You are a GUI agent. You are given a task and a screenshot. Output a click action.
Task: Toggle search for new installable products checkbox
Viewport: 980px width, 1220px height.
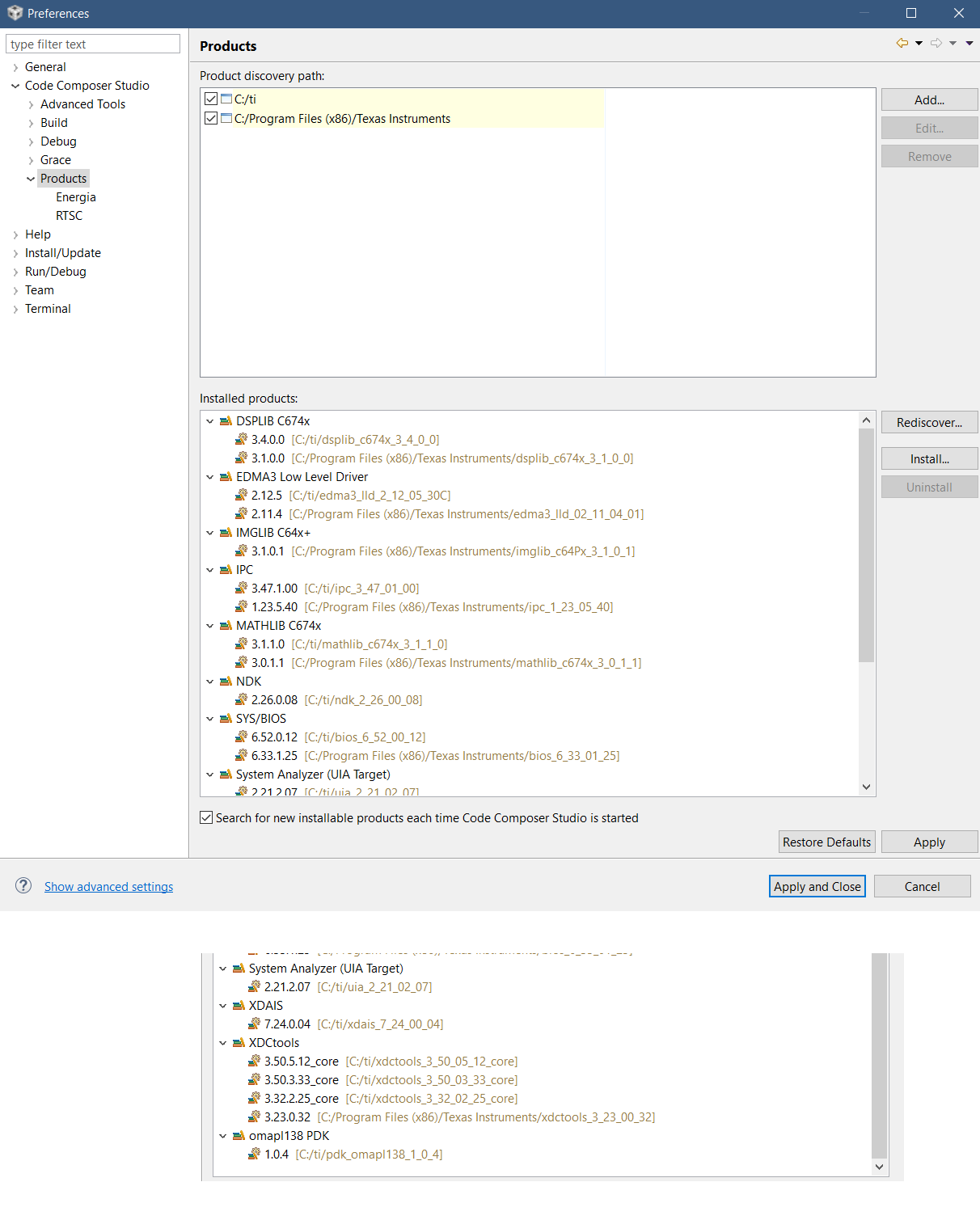[206, 818]
